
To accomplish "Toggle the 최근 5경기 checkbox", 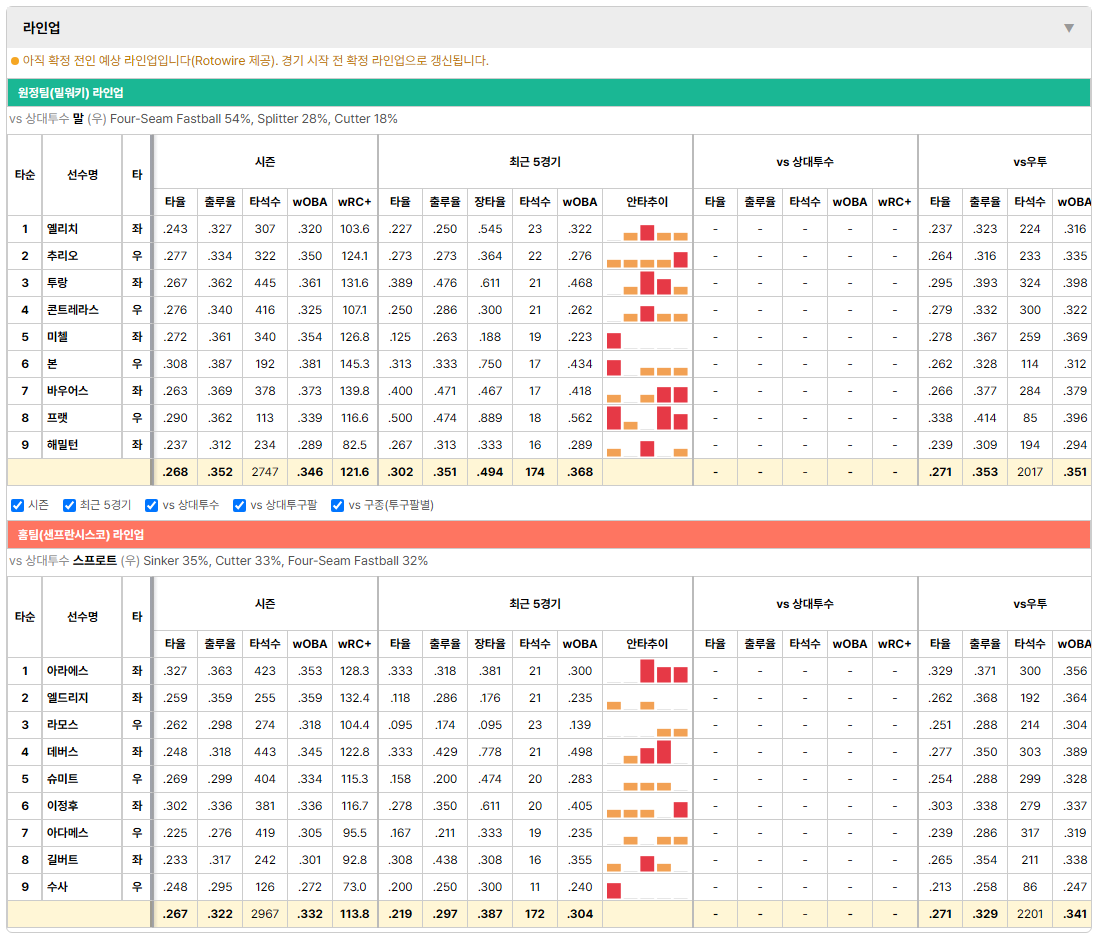I will [69, 506].
